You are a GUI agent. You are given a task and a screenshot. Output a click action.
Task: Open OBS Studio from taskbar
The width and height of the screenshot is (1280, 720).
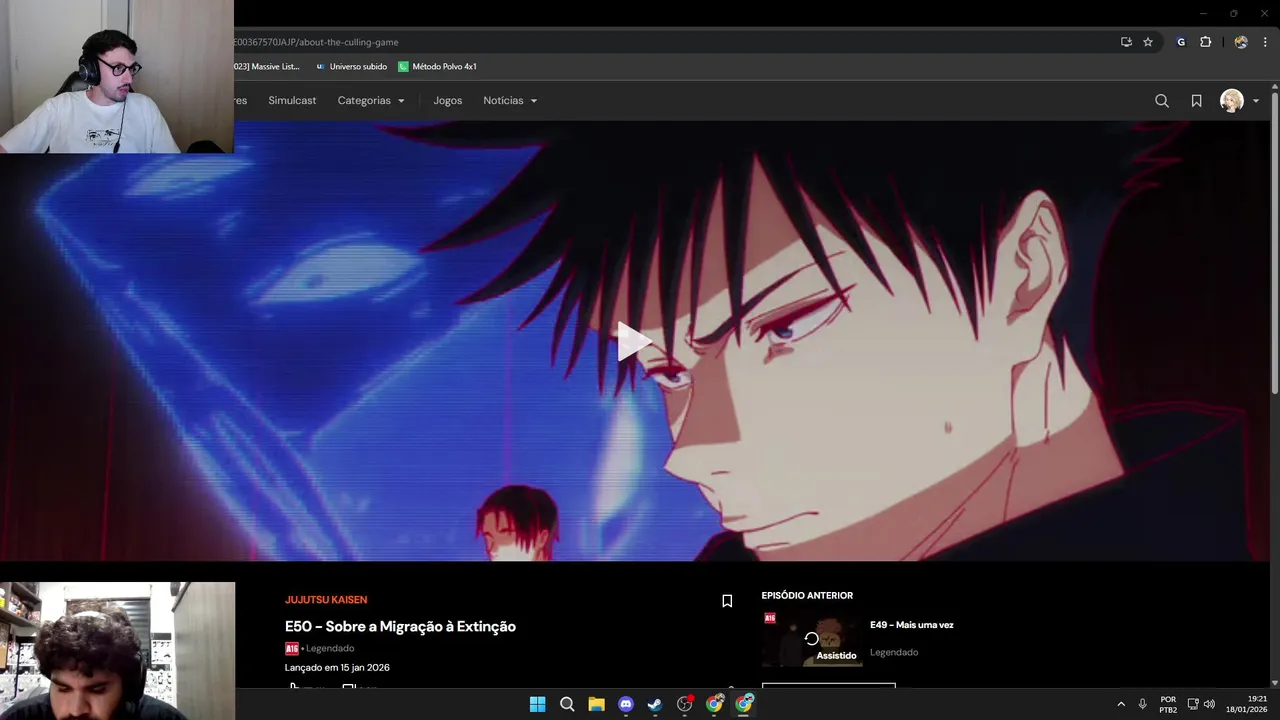coord(685,704)
